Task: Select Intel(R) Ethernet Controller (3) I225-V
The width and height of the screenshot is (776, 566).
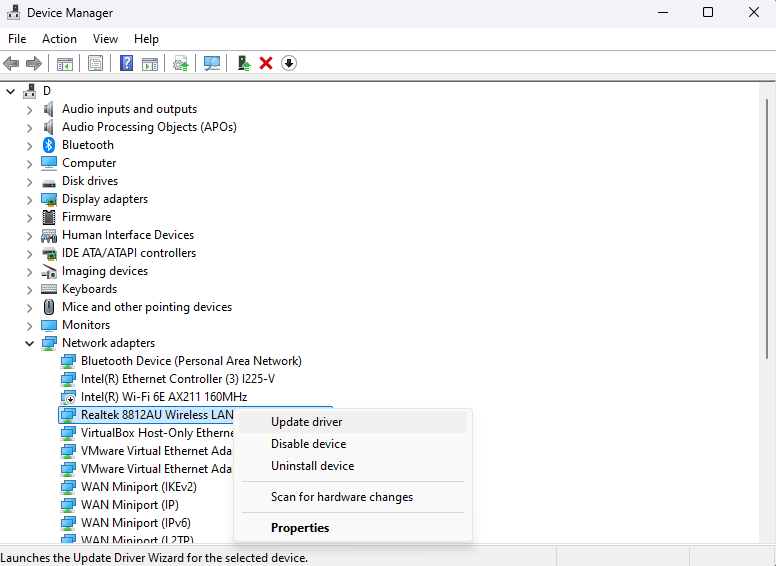Action: coord(178,379)
